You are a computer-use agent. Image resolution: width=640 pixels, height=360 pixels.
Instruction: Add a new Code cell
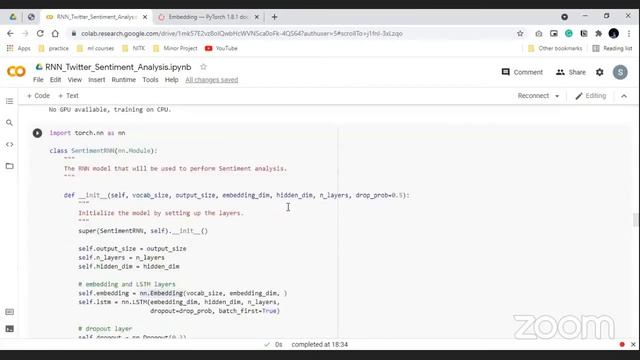(x=38, y=96)
